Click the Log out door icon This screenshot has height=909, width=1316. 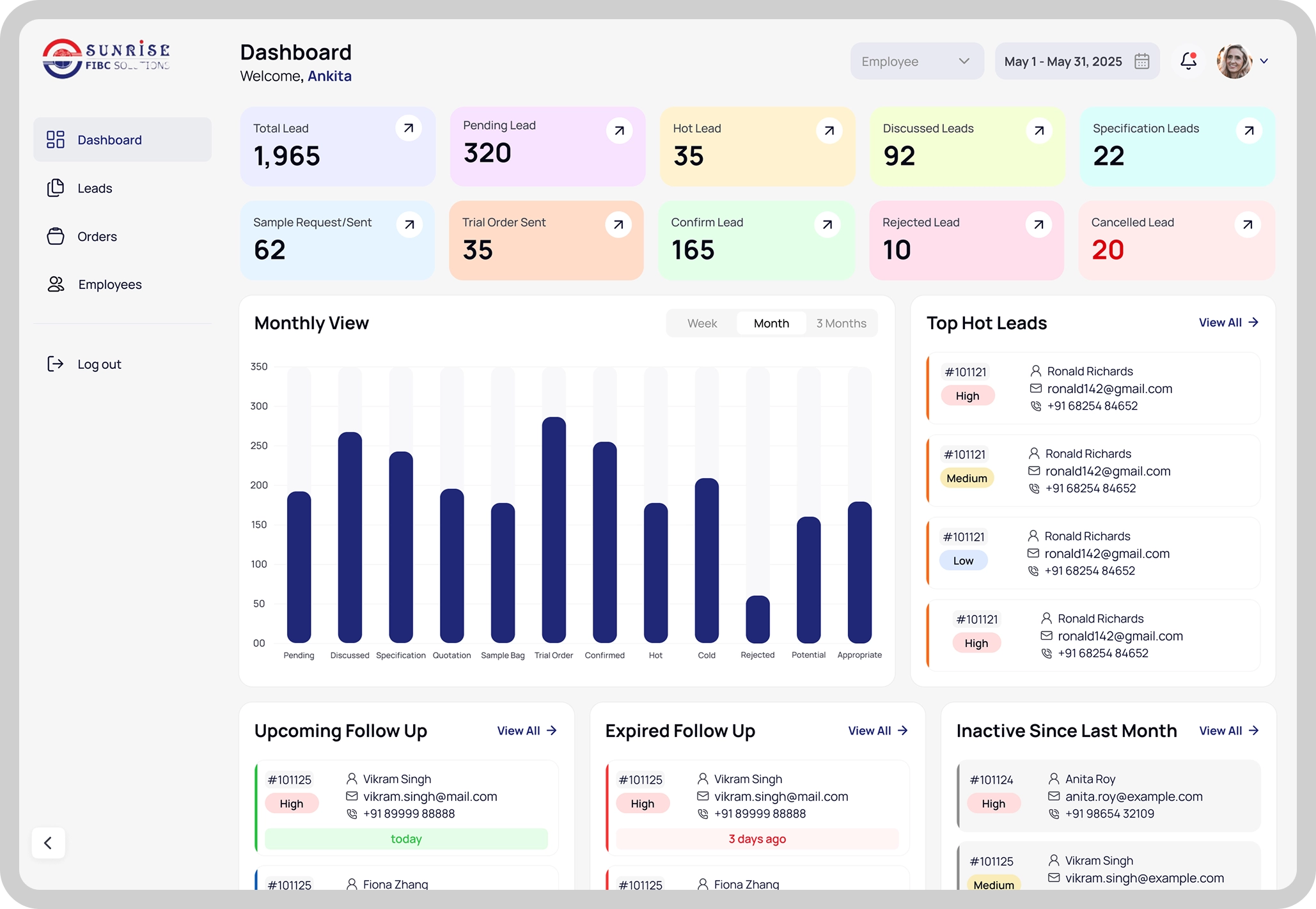click(x=56, y=364)
